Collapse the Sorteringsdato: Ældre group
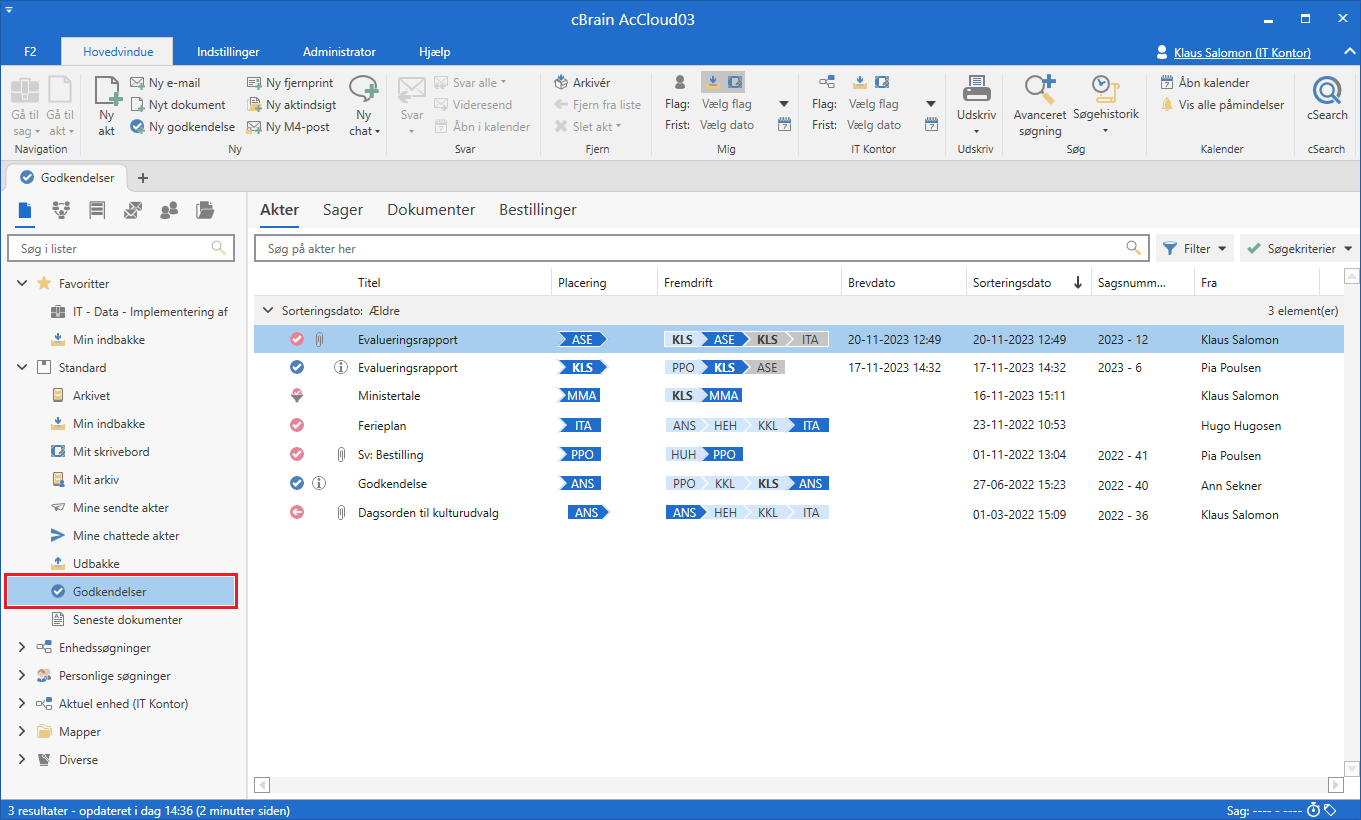 pos(266,311)
